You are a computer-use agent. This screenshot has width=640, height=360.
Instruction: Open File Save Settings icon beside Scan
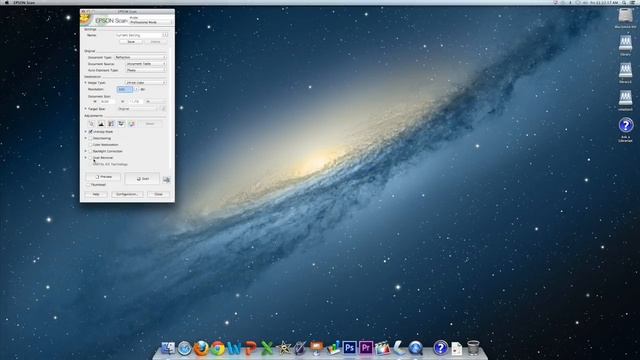tap(166, 179)
